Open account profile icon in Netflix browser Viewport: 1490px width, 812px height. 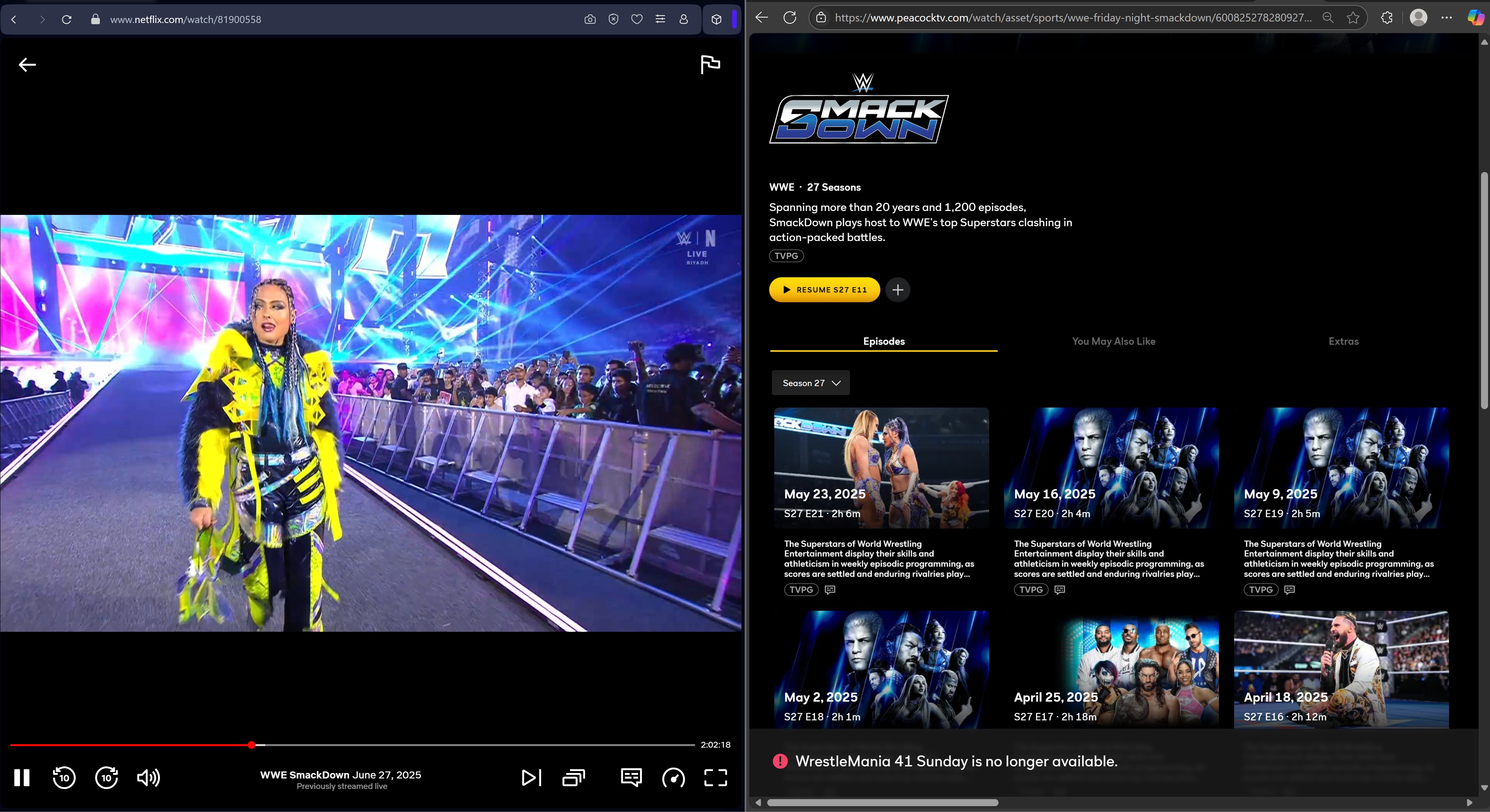coord(684,19)
